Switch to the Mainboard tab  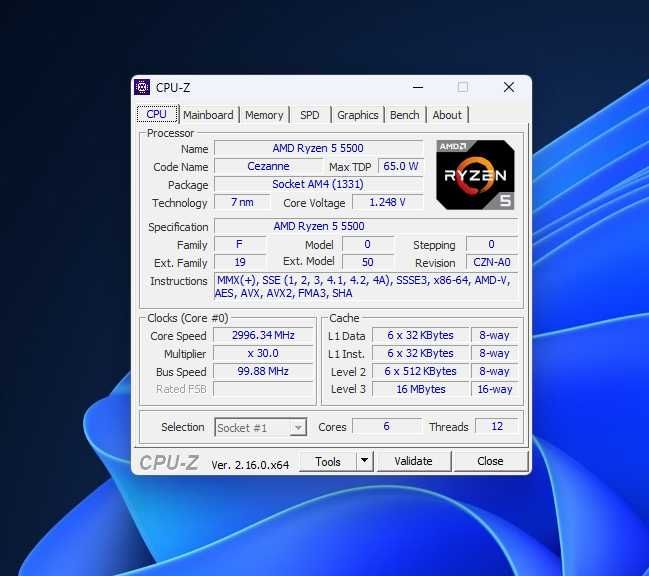tap(208, 115)
